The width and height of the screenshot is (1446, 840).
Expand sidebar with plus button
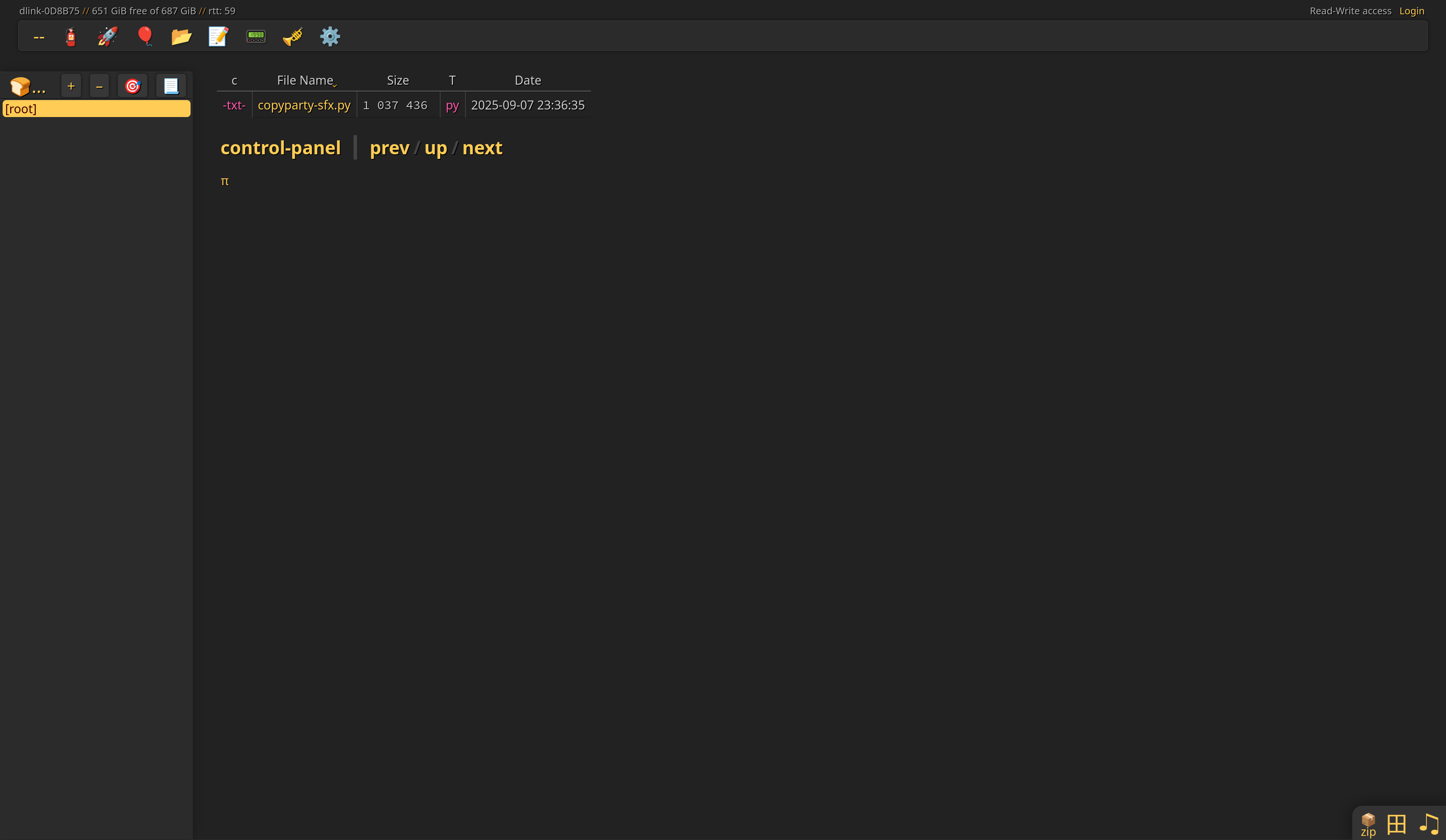pyautogui.click(x=71, y=86)
